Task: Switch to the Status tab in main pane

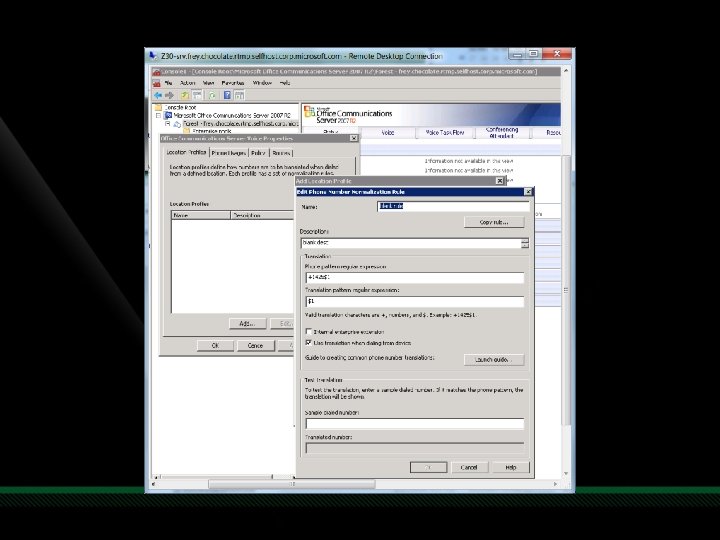Action: [x=331, y=132]
